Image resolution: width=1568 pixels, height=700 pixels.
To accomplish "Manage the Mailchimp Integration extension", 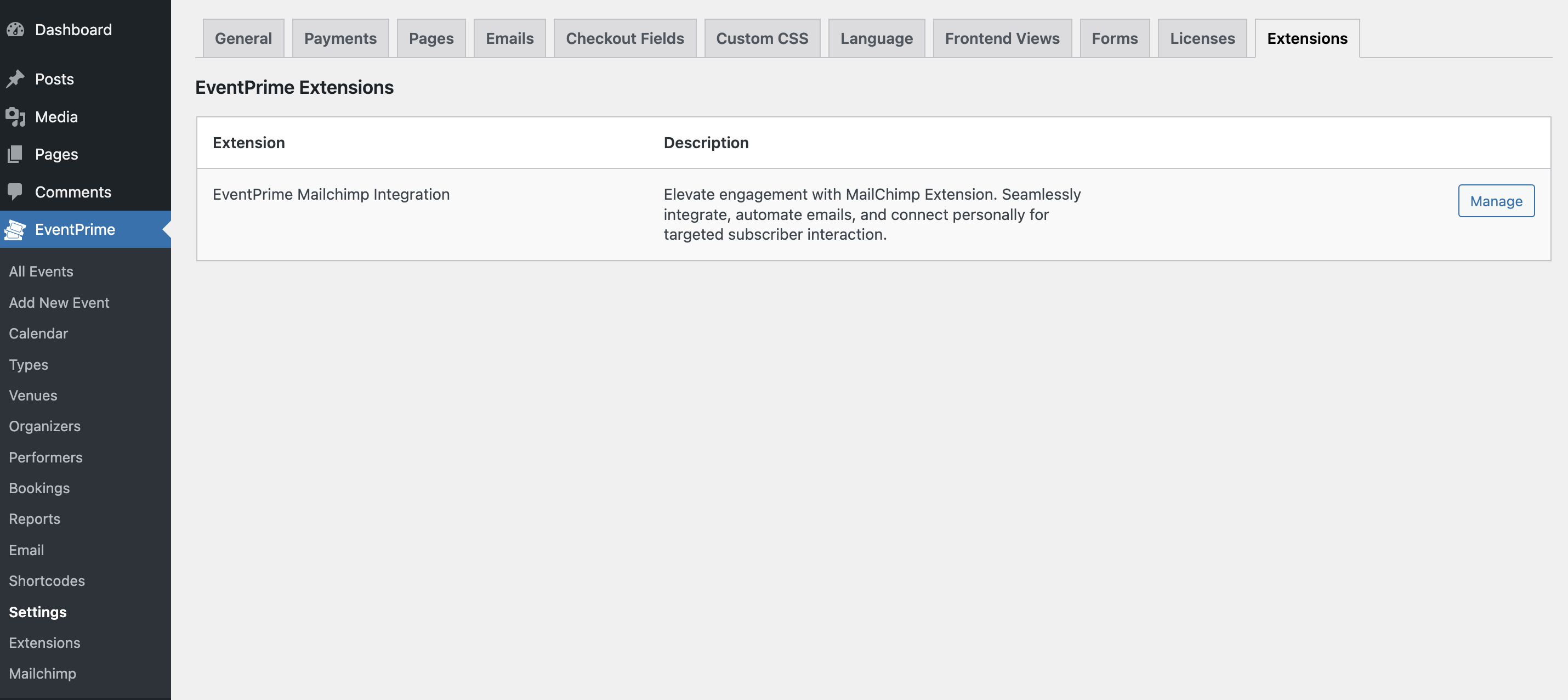I will [1496, 201].
